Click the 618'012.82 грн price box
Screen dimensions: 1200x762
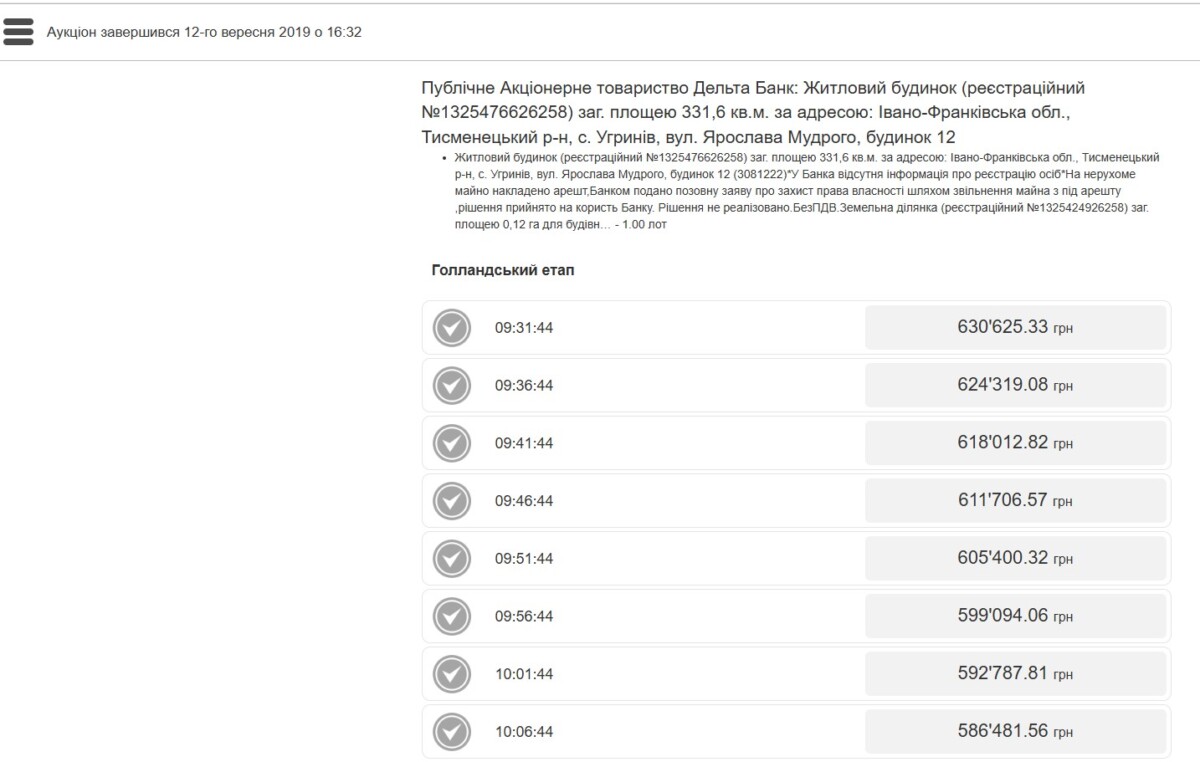pos(1015,443)
